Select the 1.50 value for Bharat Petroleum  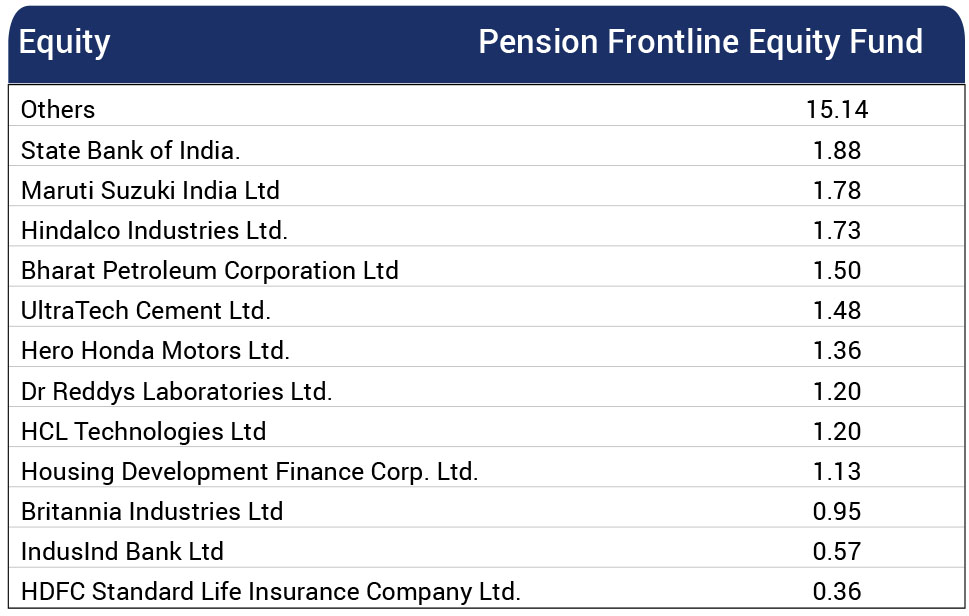coord(837,271)
